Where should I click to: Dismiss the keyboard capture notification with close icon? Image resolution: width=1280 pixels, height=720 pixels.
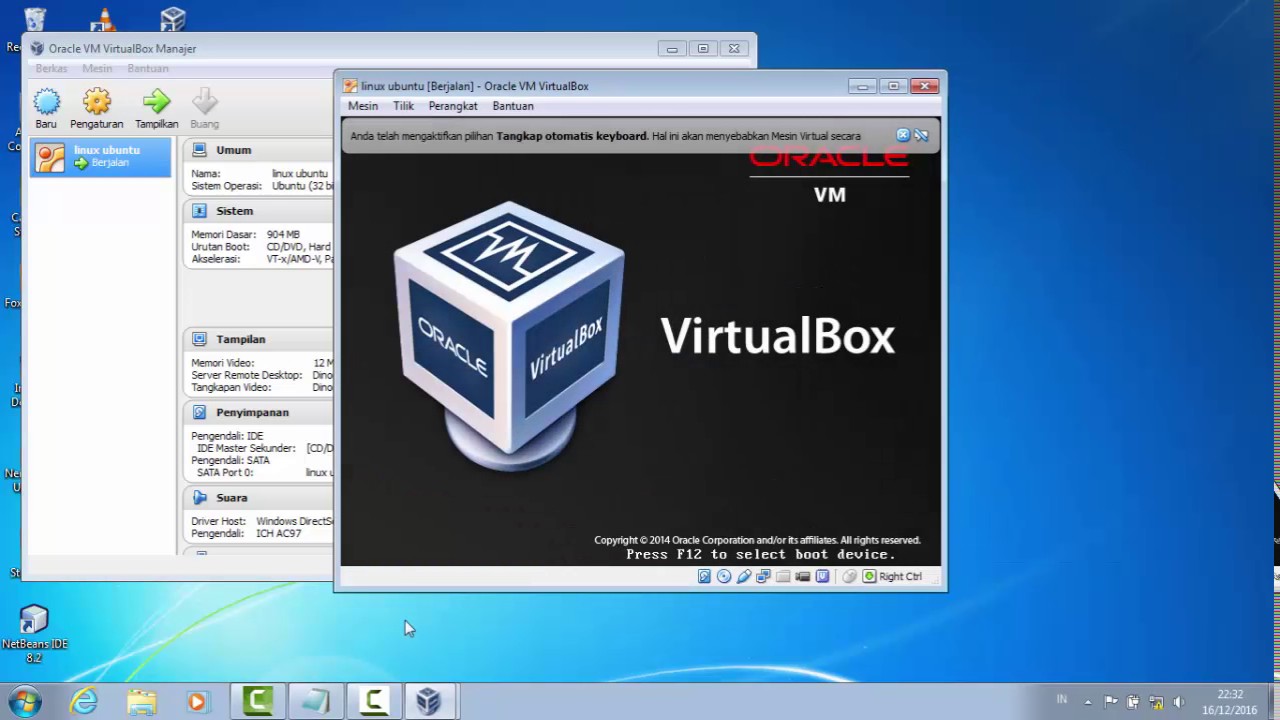(x=903, y=135)
